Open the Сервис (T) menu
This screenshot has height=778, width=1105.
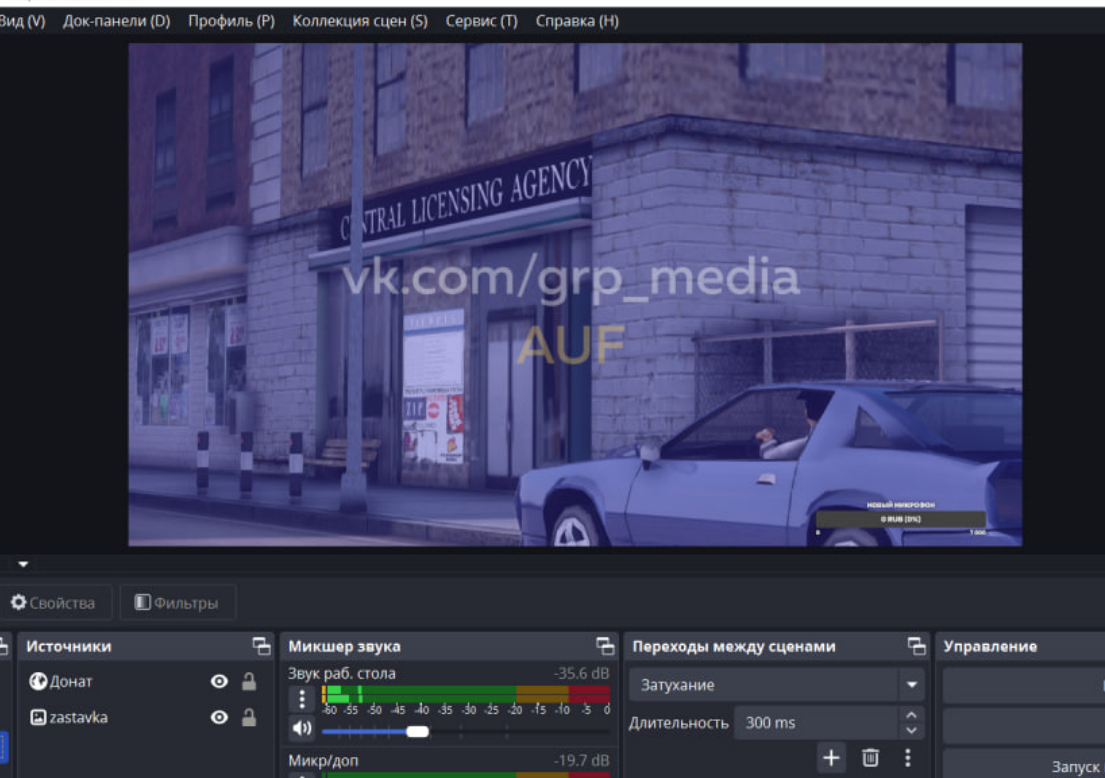coord(481,21)
